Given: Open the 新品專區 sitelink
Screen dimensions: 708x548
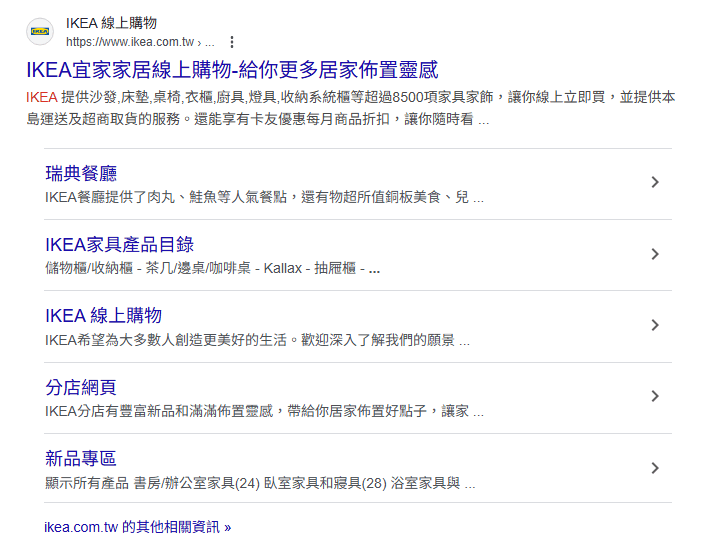Looking at the screenshot, I should tap(81, 459).
